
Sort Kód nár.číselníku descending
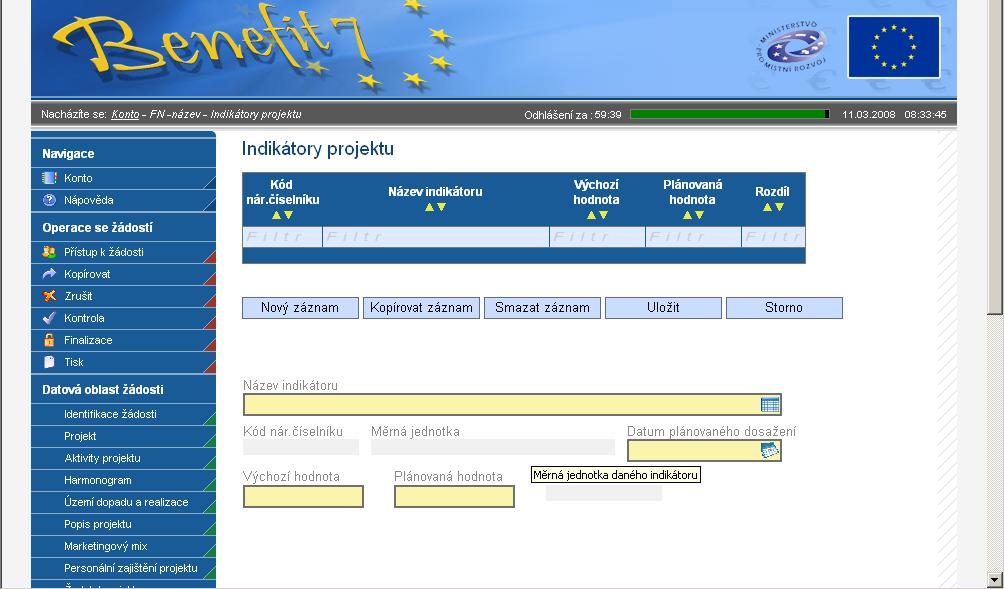(x=288, y=215)
